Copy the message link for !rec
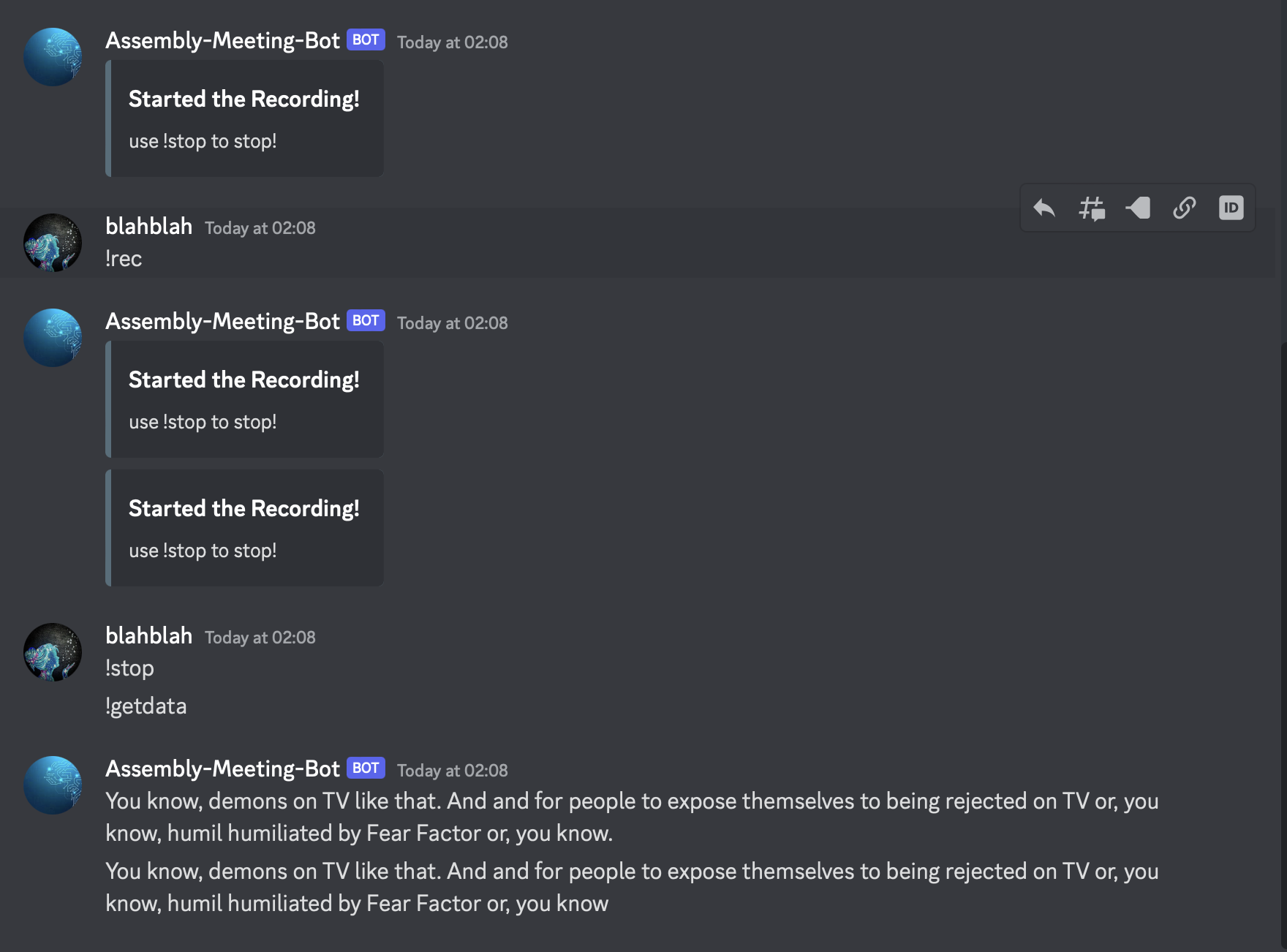 [x=1185, y=208]
